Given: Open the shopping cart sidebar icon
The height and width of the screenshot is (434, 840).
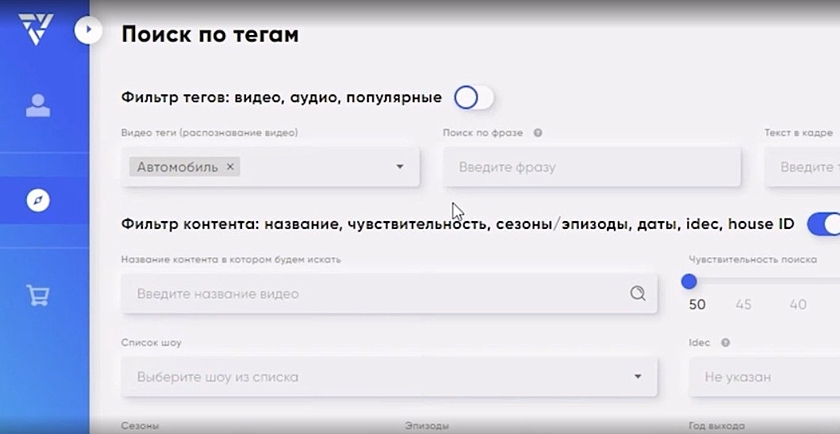Looking at the screenshot, I should (38, 295).
